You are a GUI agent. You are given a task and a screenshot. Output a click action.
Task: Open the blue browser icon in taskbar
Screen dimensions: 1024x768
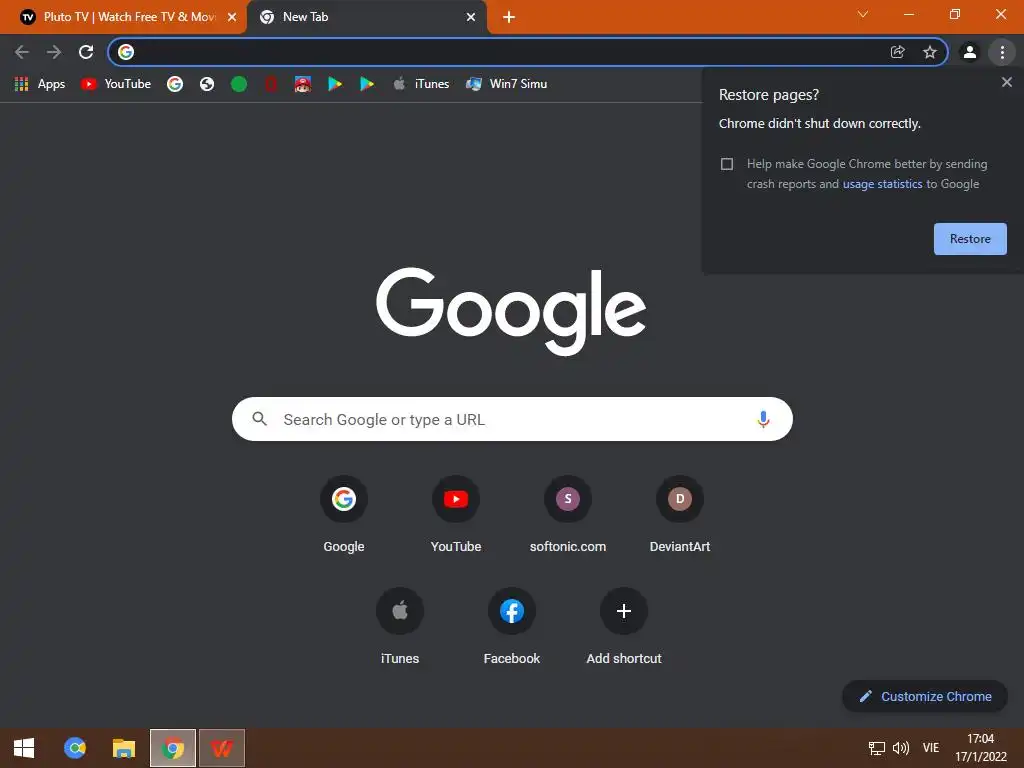75,748
